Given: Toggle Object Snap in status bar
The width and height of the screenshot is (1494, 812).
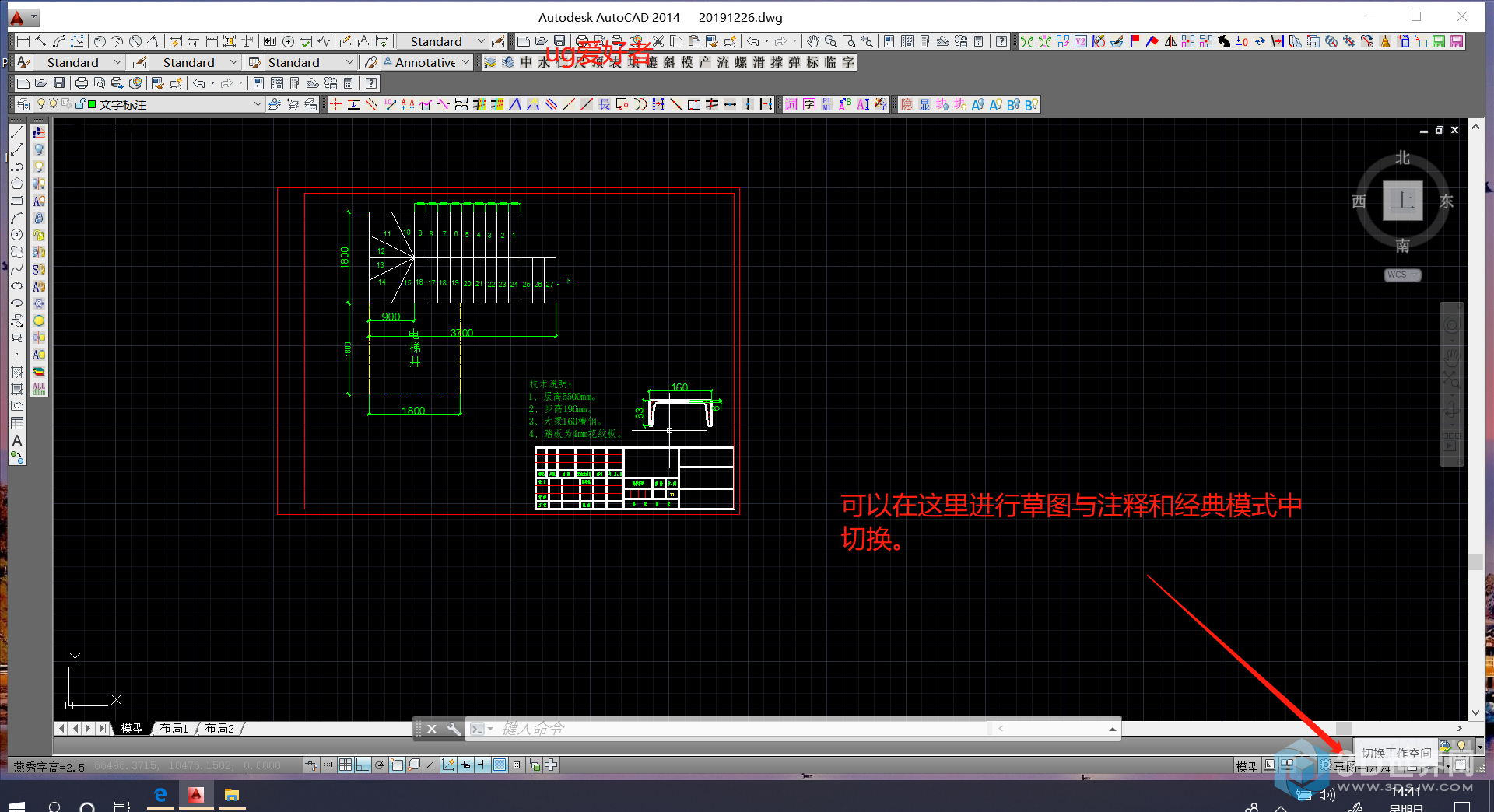Looking at the screenshot, I should point(397,765).
